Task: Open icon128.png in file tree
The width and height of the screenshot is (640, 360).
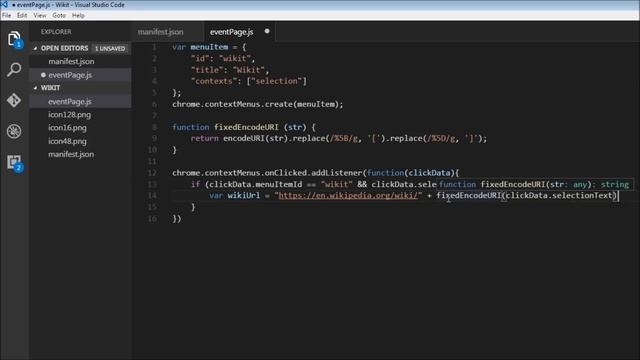Action: click(69, 115)
